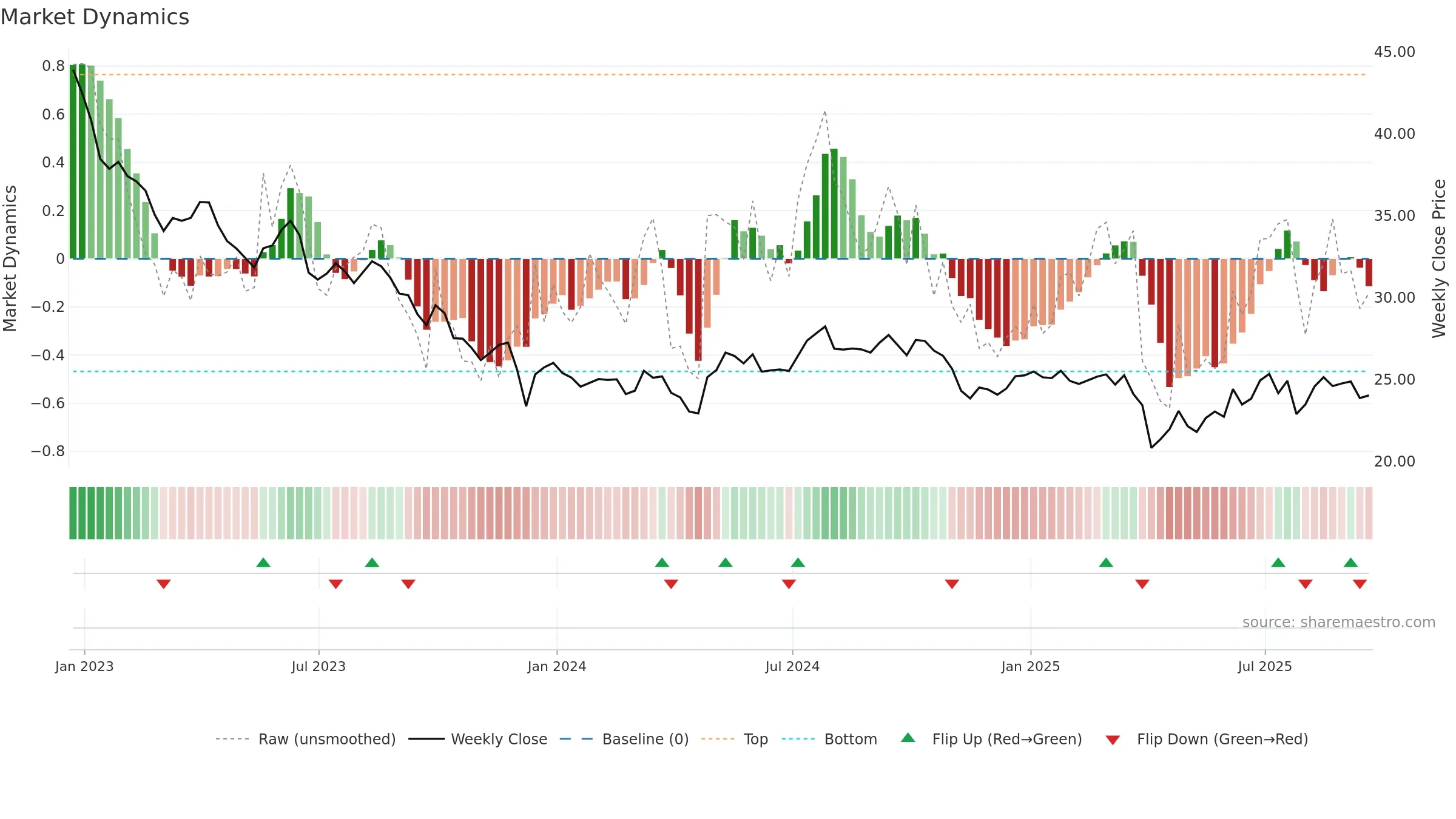
Task: Click the orange dashed Top threshold line
Action: pos(720,75)
